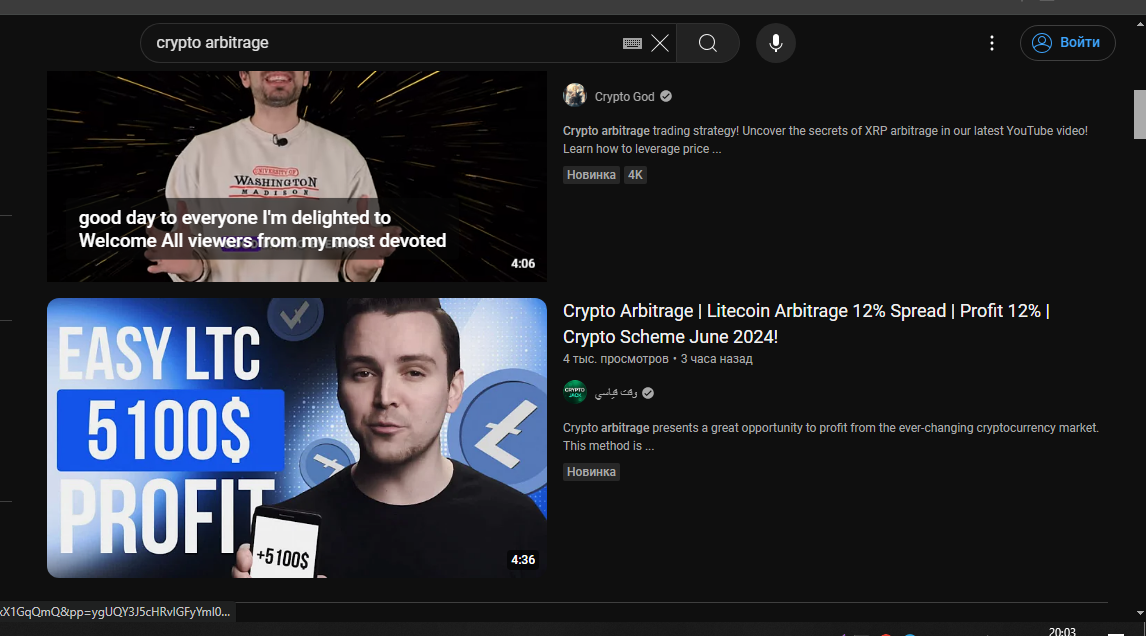
Task: Click the magnifier search button
Action: click(707, 43)
